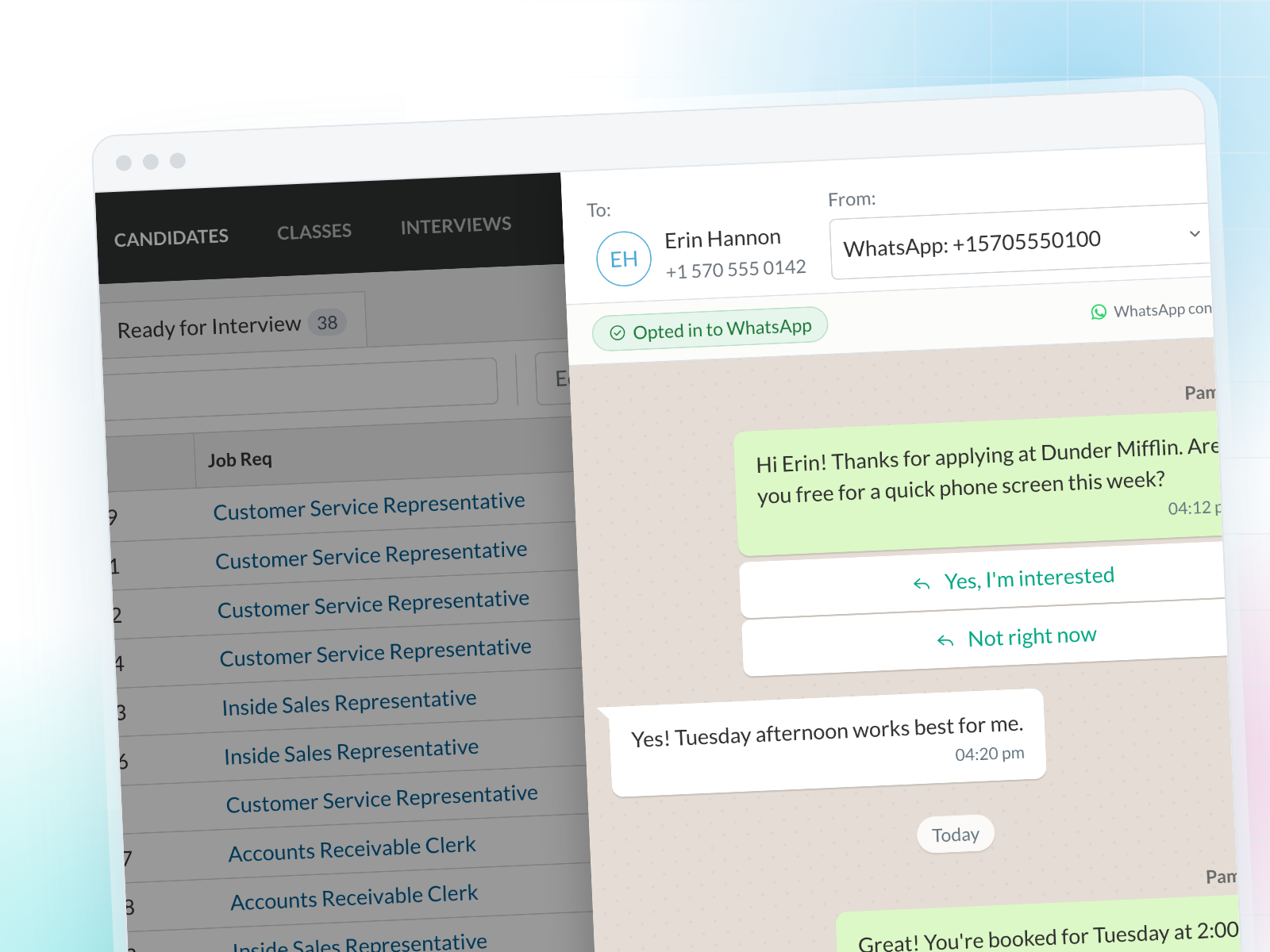Switch to the CLASSES tab
1270x952 pixels.
coord(314,232)
